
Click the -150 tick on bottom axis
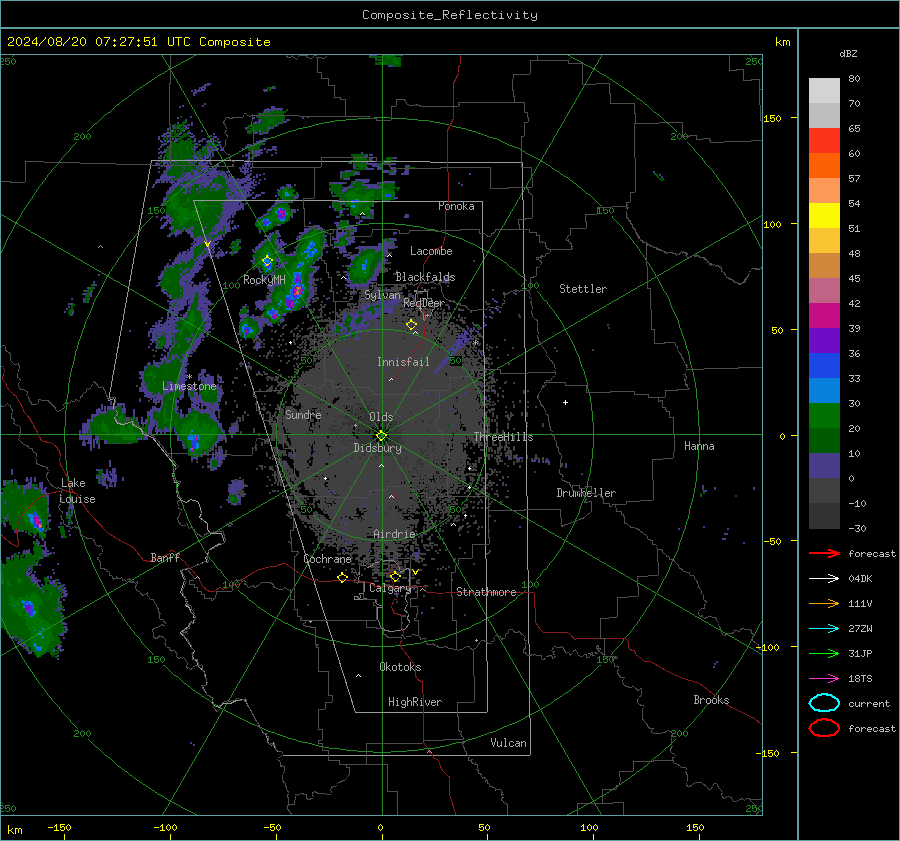pos(59,827)
